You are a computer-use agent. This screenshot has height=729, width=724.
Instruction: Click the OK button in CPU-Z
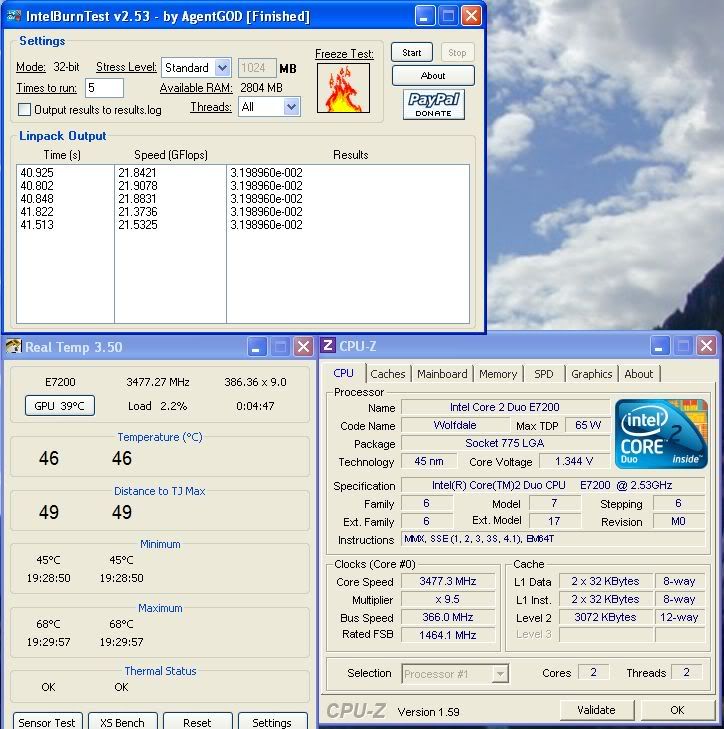678,710
